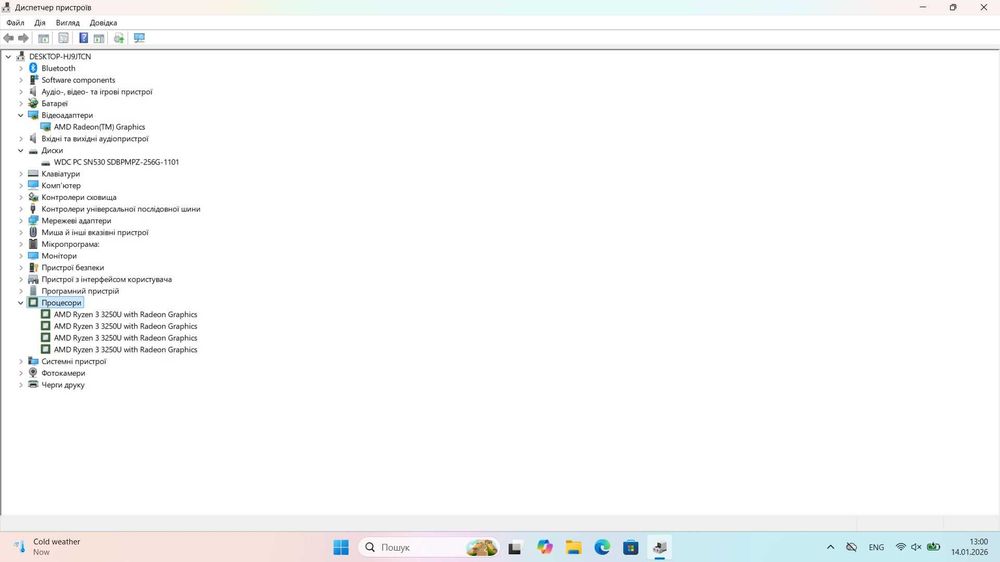This screenshot has height=562, width=1000.
Task: Click the Wi-Fi tray icon
Action: click(x=901, y=547)
